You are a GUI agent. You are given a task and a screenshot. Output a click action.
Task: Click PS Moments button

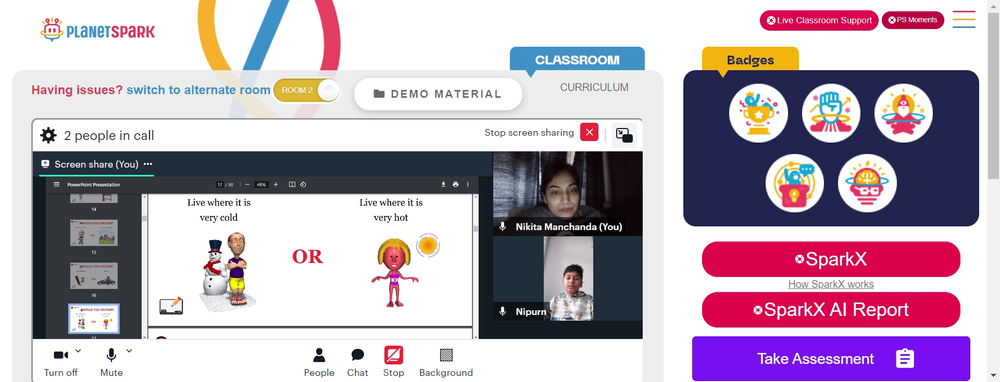(x=913, y=20)
